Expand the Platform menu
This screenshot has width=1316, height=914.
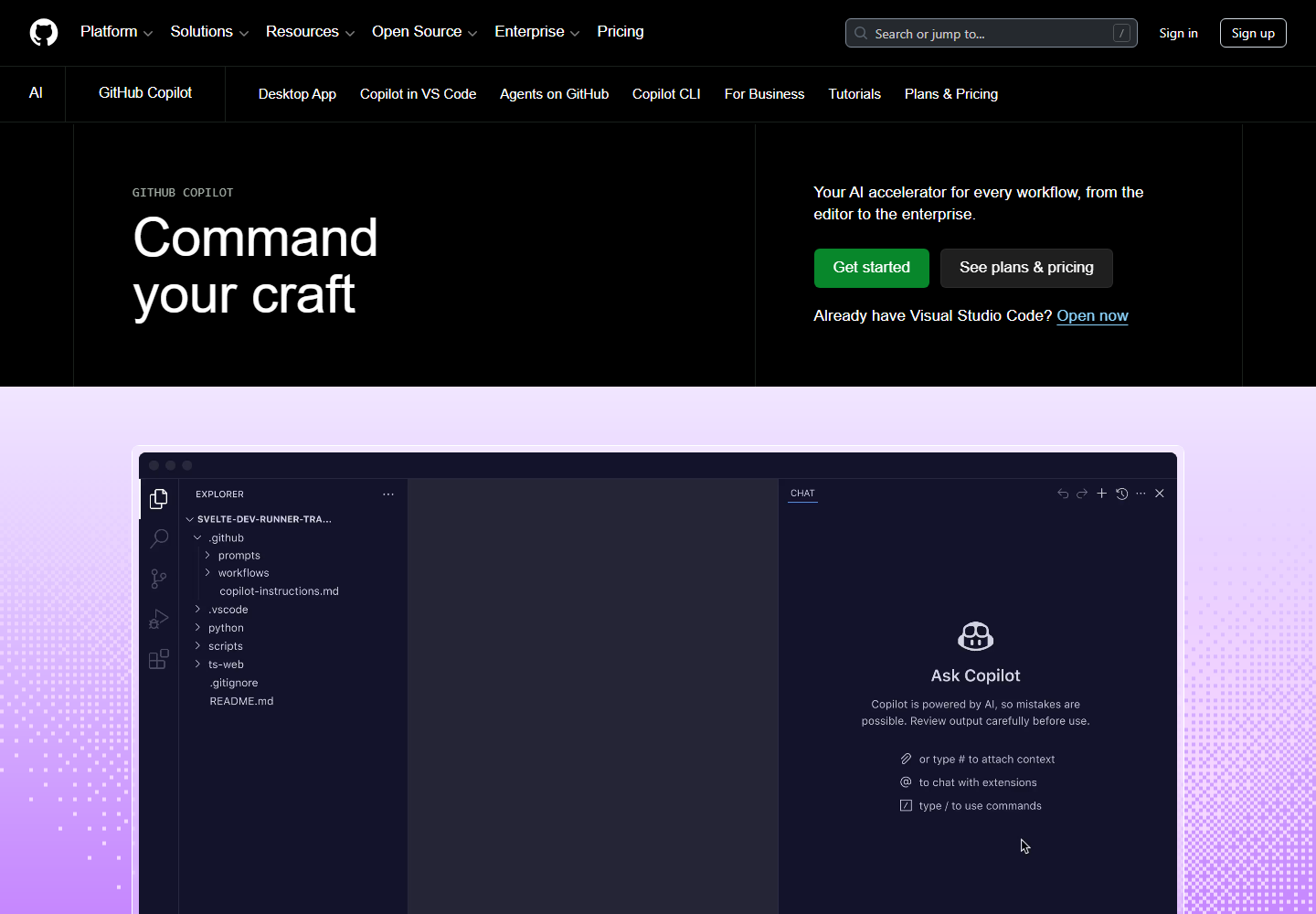tap(116, 32)
